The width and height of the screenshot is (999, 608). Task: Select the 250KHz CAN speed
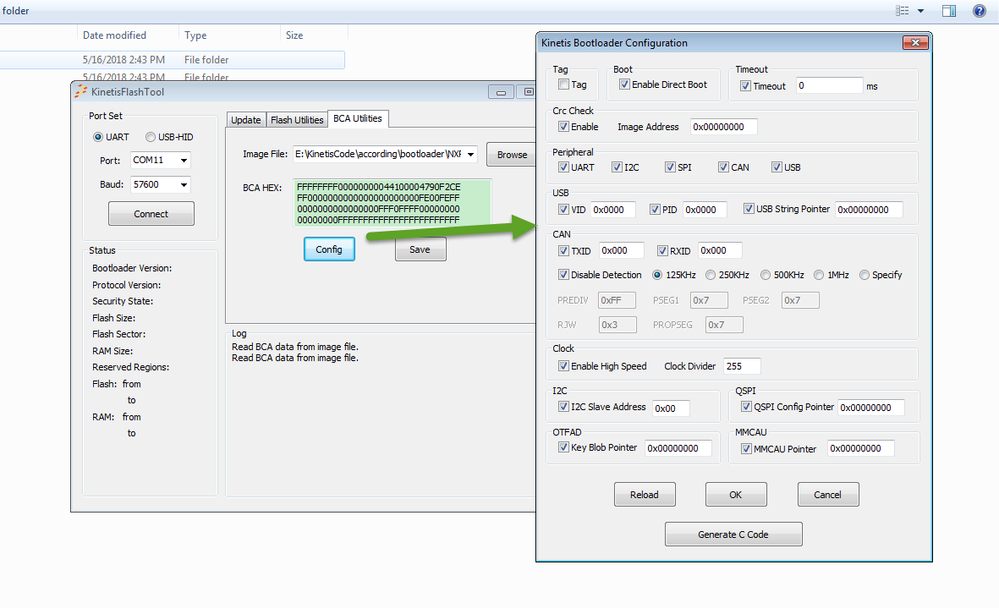pyautogui.click(x=710, y=275)
